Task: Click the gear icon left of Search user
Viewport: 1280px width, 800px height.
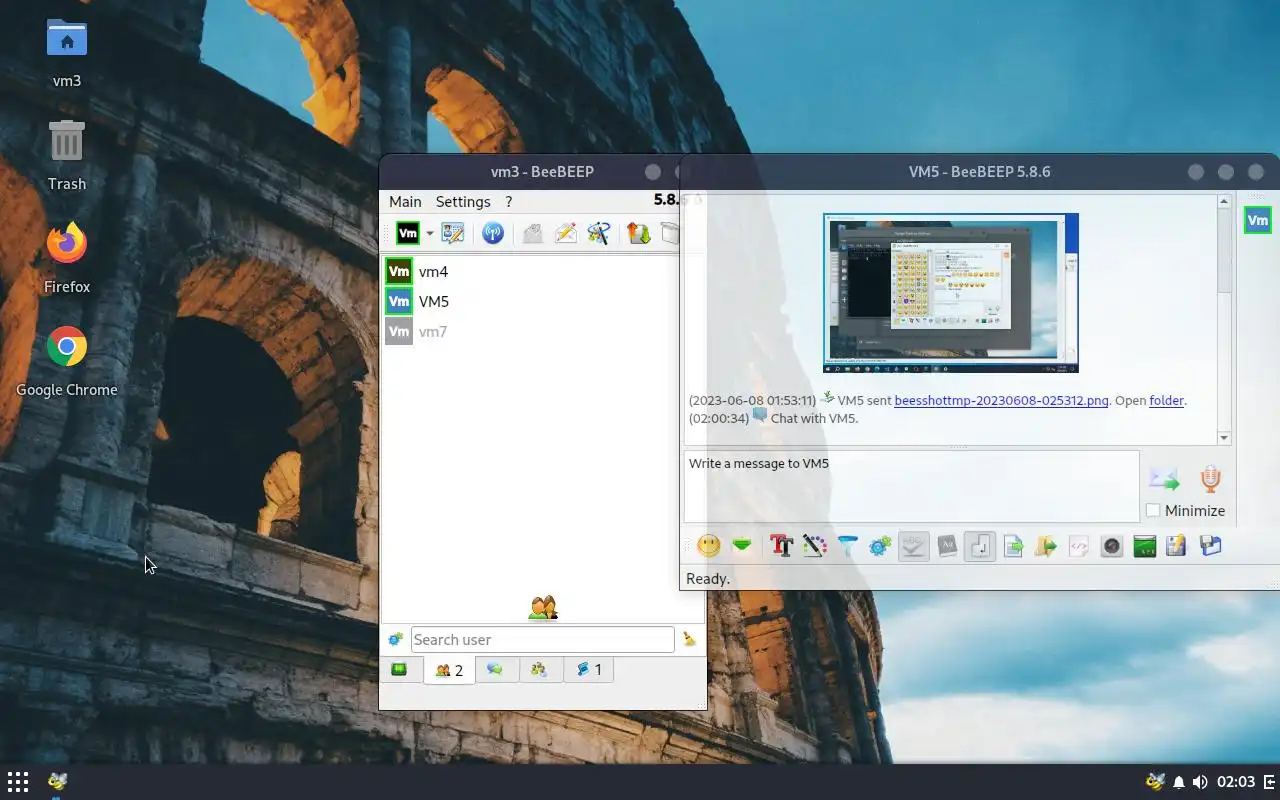Action: tap(396, 639)
